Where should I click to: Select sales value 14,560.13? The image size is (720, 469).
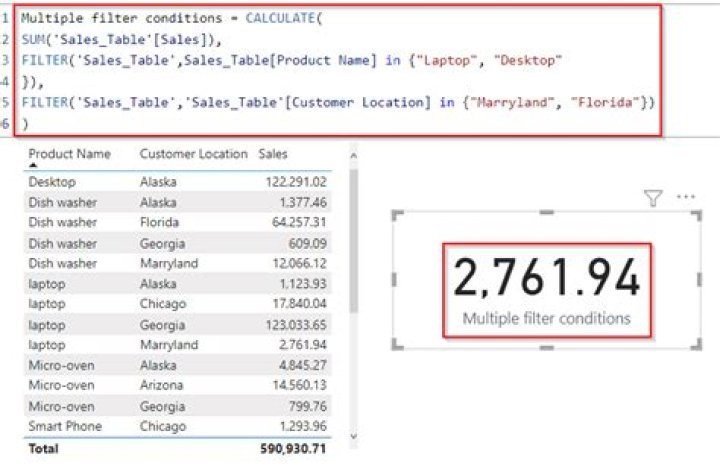(x=299, y=385)
